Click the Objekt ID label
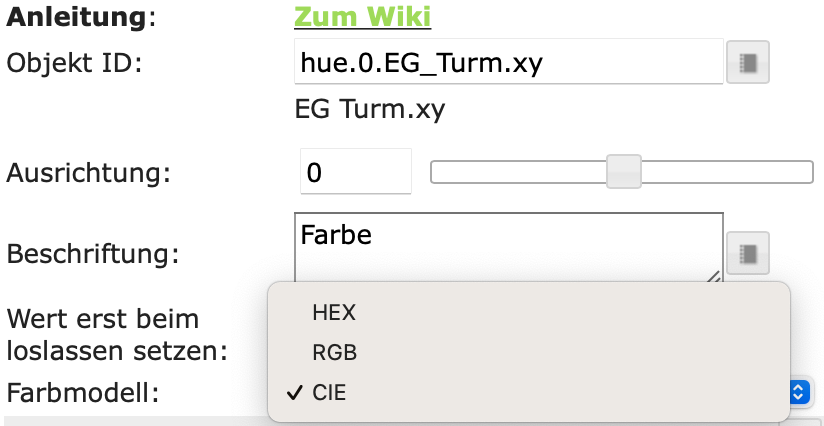This screenshot has width=824, height=426. click(x=75, y=63)
